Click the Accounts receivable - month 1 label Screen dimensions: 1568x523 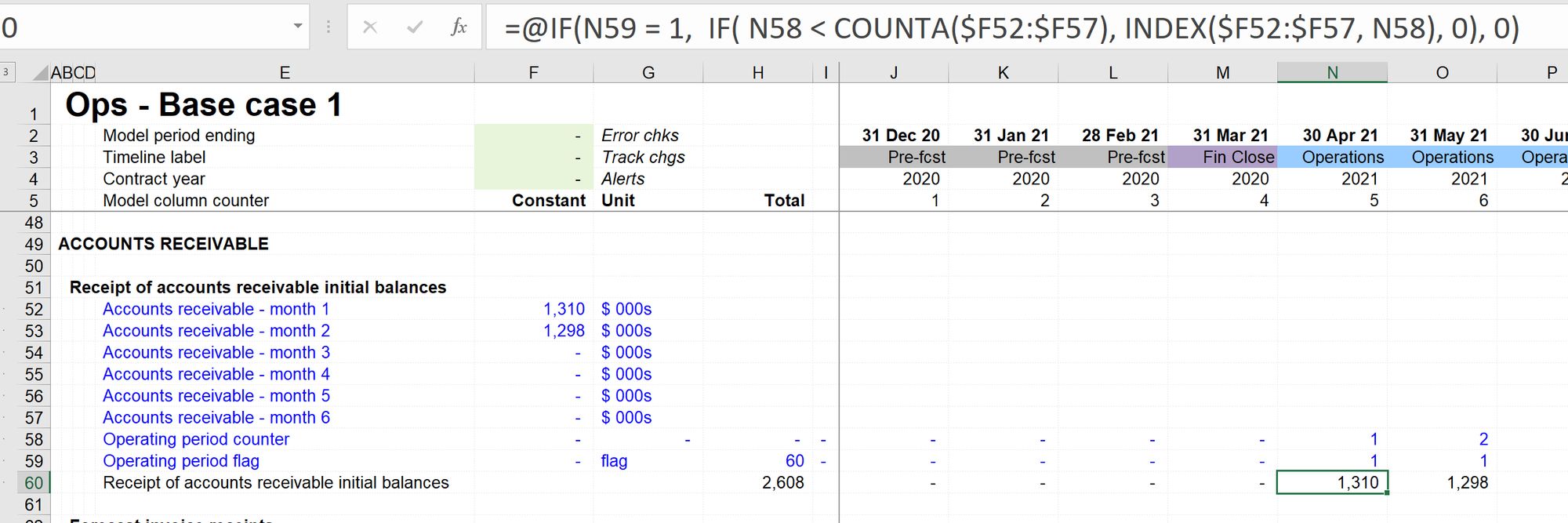pos(216,309)
